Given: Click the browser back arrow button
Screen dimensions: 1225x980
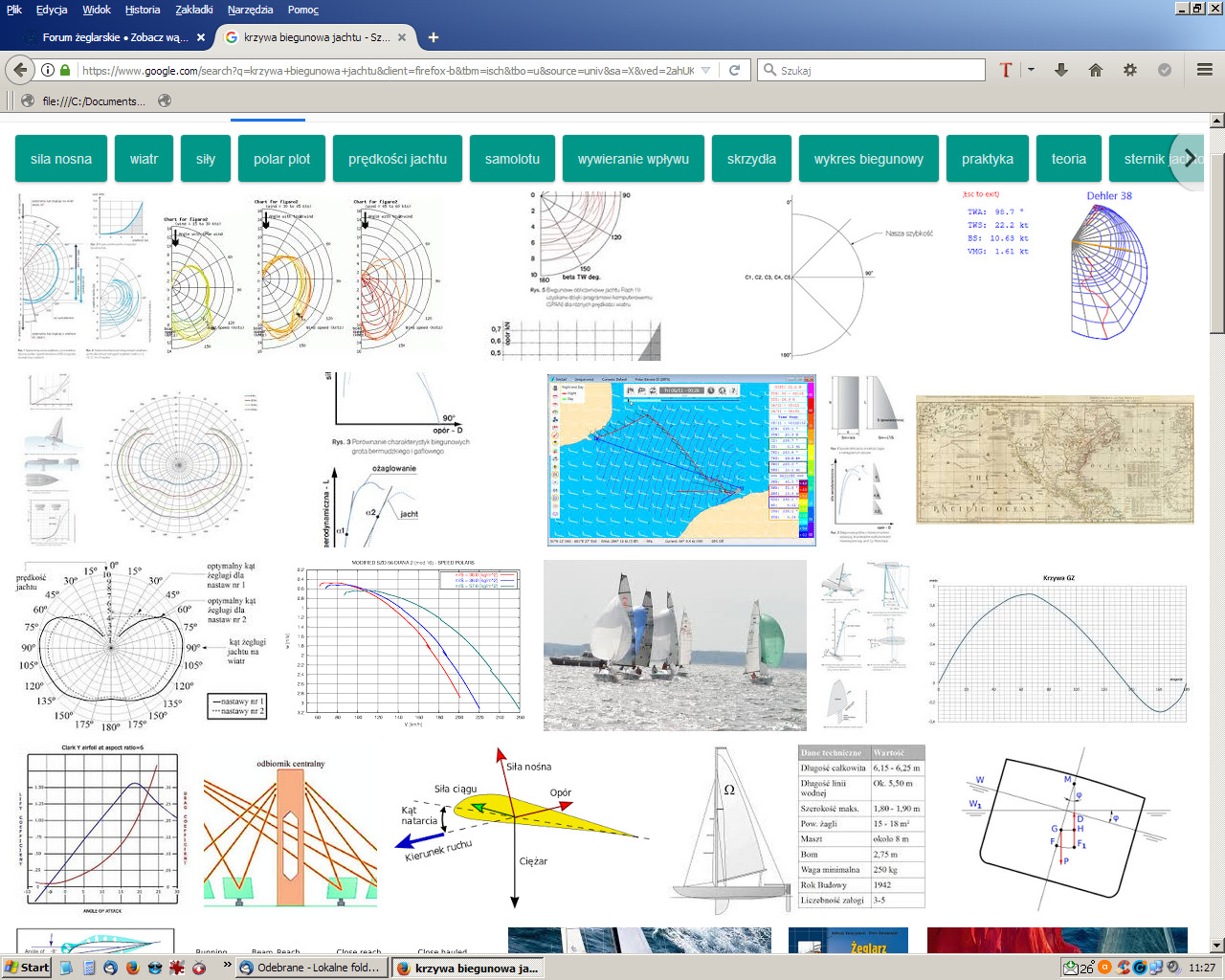Looking at the screenshot, I should click(20, 70).
